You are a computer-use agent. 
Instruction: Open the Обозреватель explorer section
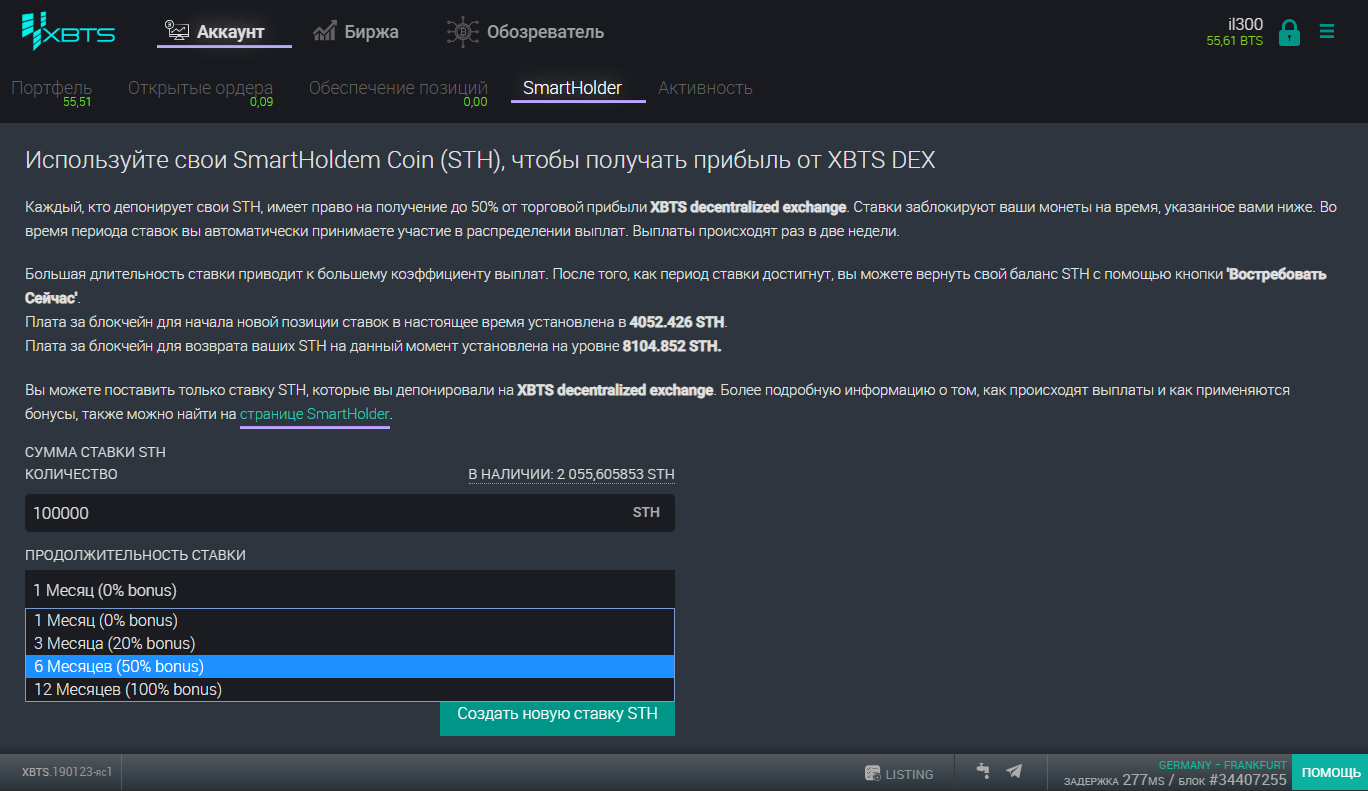[x=525, y=32]
